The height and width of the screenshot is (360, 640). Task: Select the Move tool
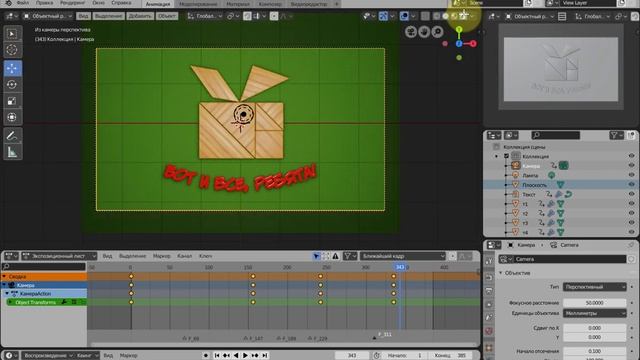[12, 68]
